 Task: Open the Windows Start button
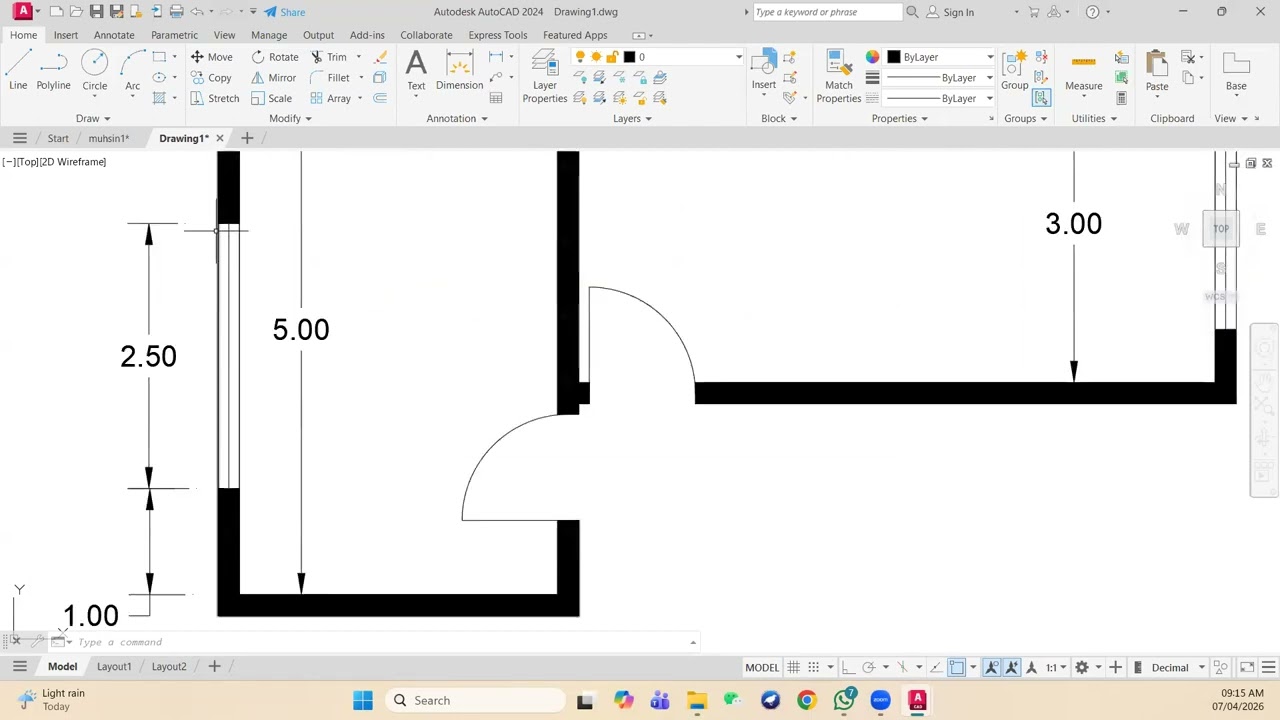tap(363, 700)
